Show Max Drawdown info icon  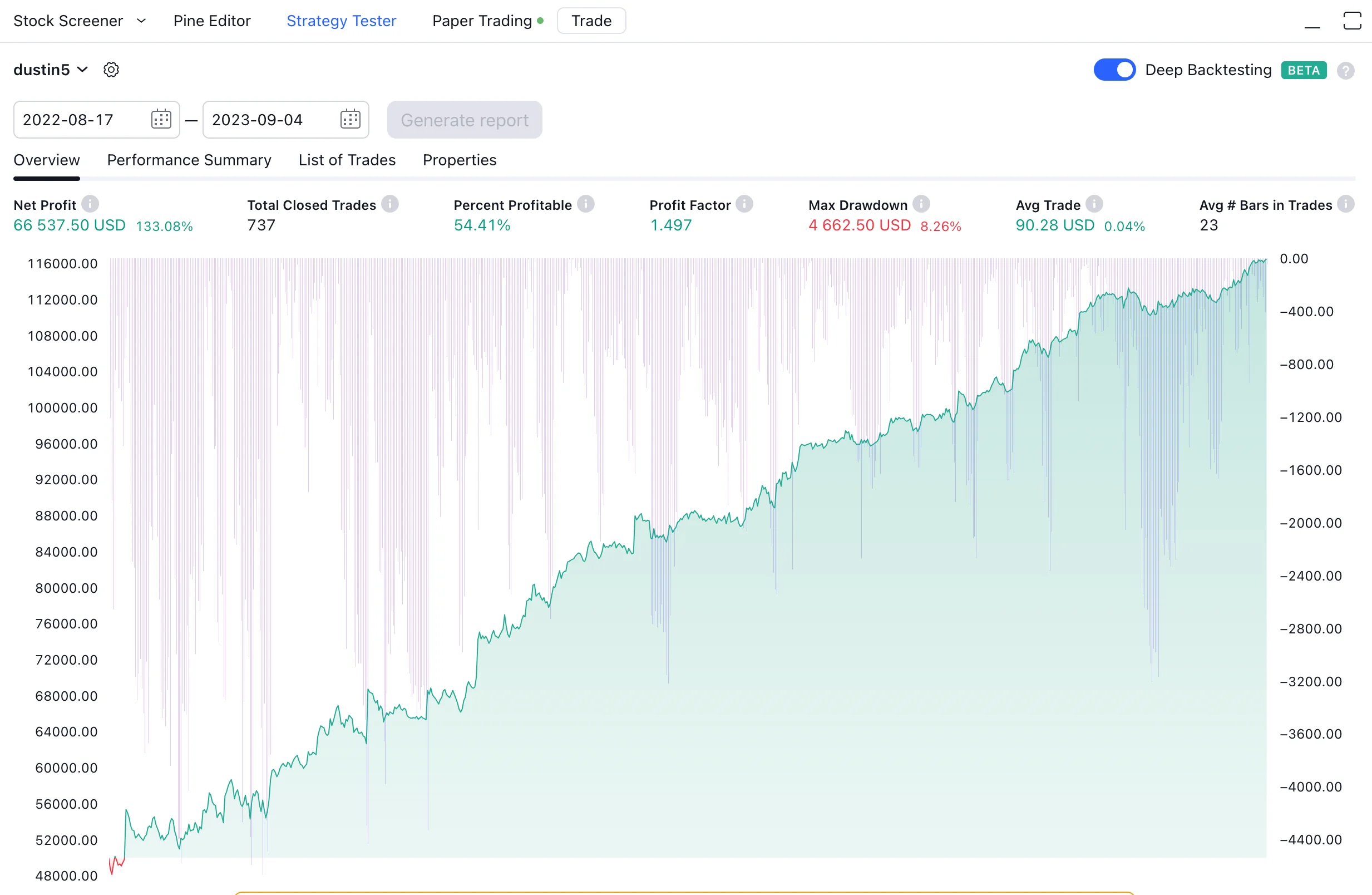click(x=921, y=204)
